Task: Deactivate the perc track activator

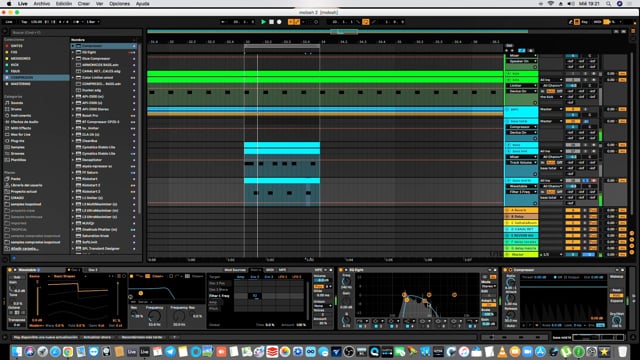Action: click(x=573, y=109)
